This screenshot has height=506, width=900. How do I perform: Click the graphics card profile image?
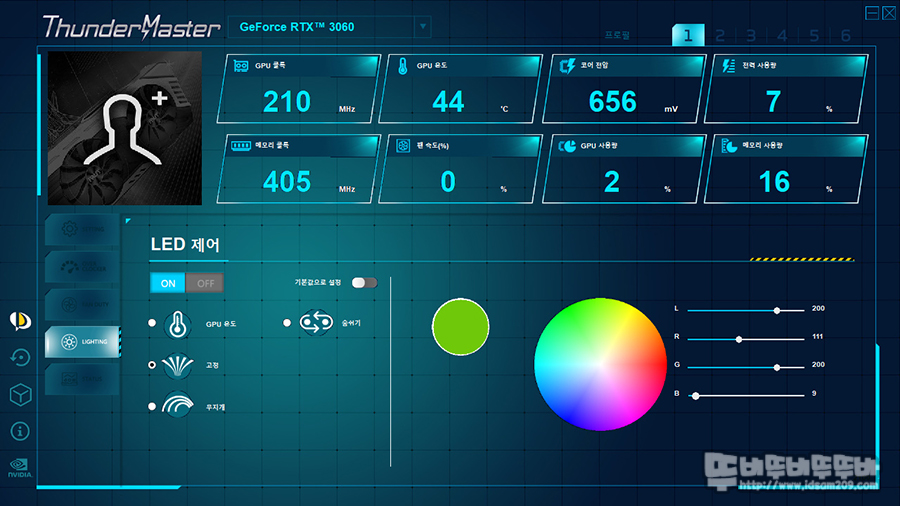click(125, 128)
